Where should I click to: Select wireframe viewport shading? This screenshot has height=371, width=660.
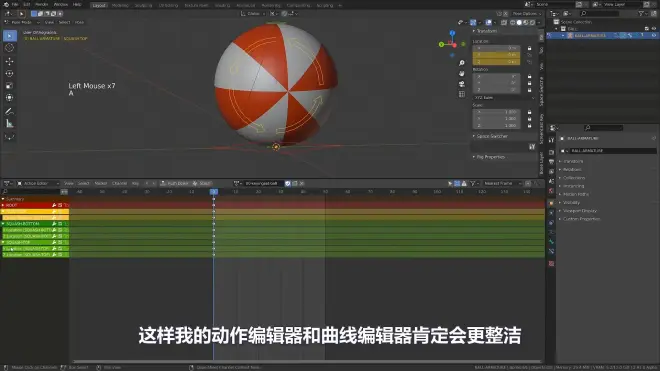512,22
